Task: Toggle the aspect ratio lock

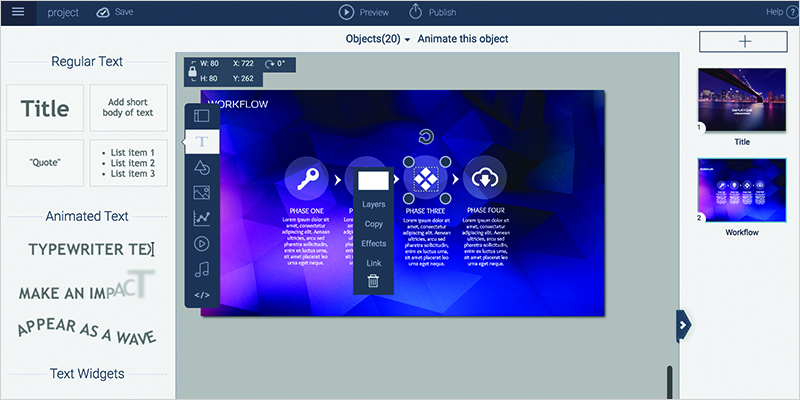Action: click(x=190, y=71)
